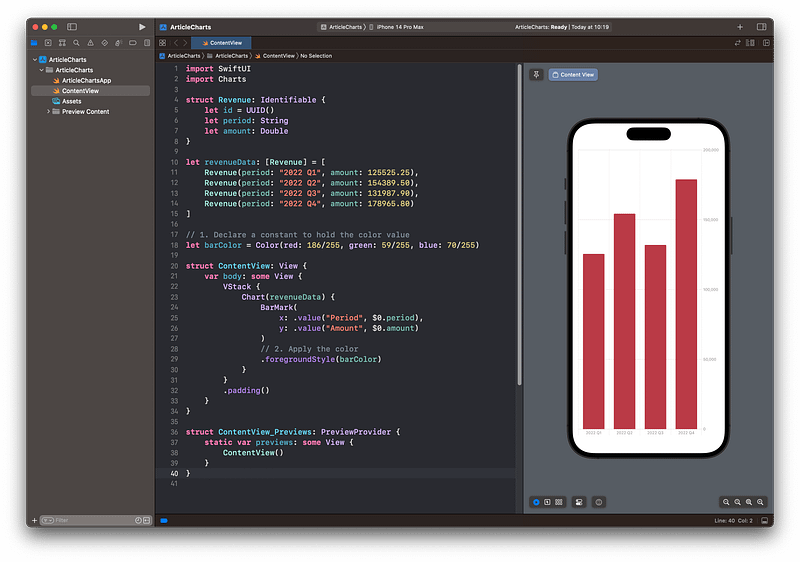Zoom out the preview canvas

pyautogui.click(x=726, y=502)
